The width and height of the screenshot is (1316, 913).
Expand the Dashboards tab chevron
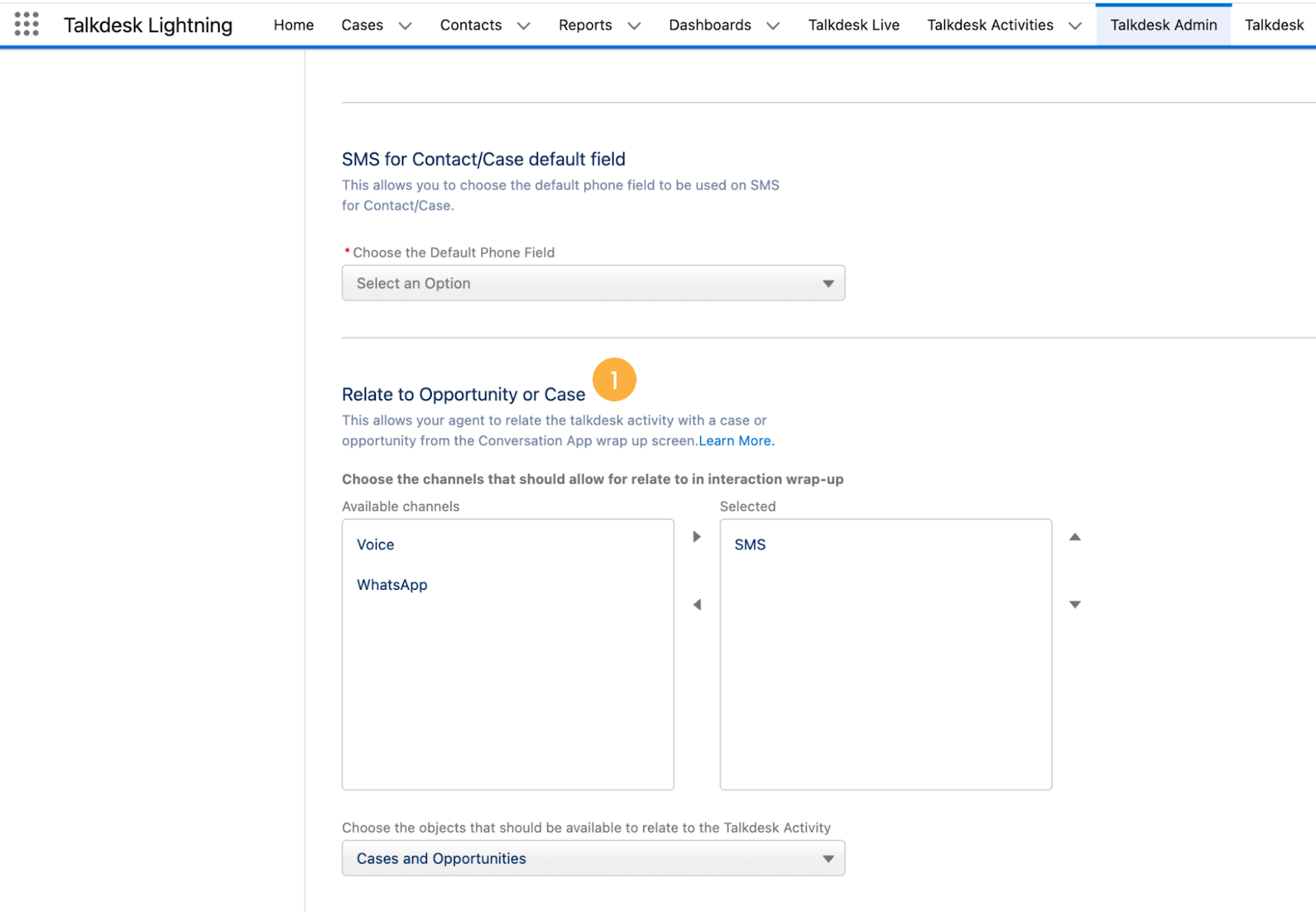coord(773,25)
